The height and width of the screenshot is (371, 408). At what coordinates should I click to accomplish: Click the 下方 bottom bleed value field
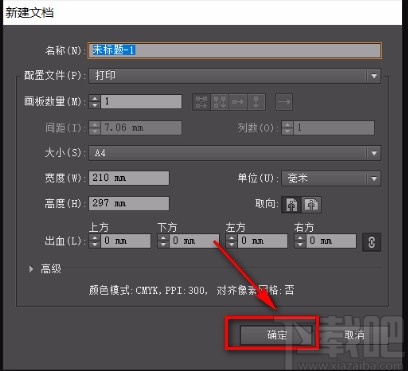[x=194, y=241]
